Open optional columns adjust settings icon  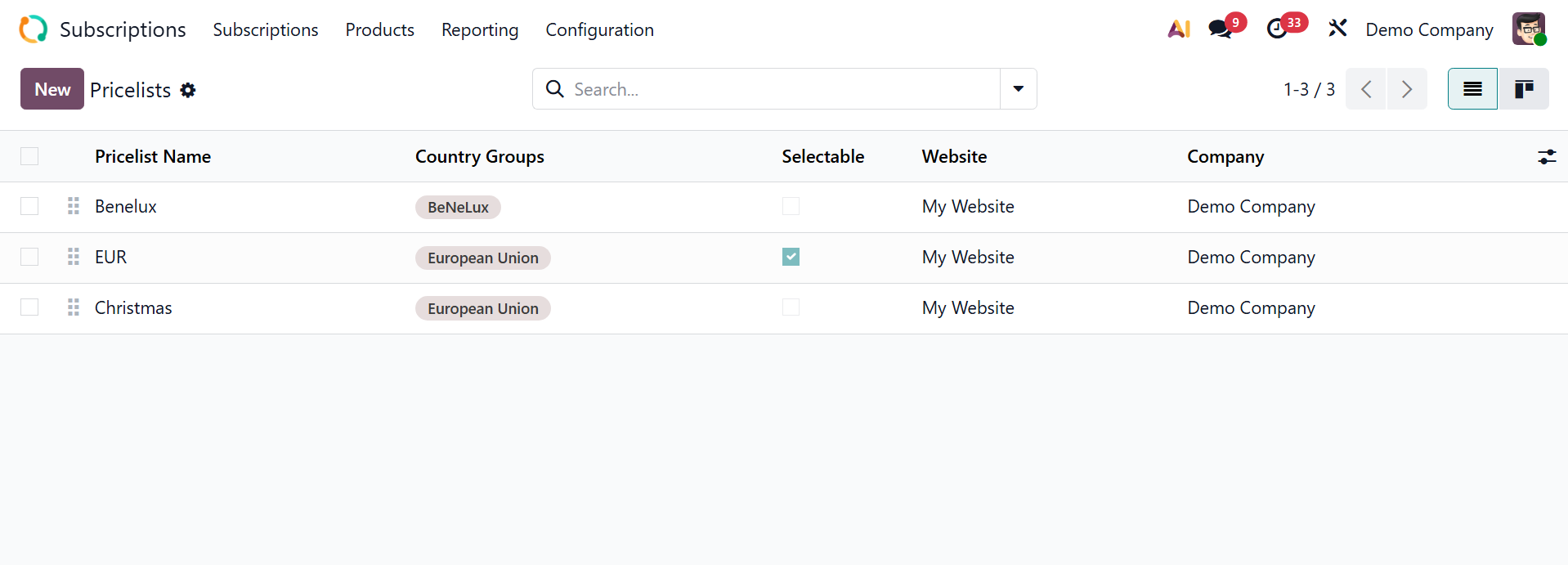point(1547,157)
